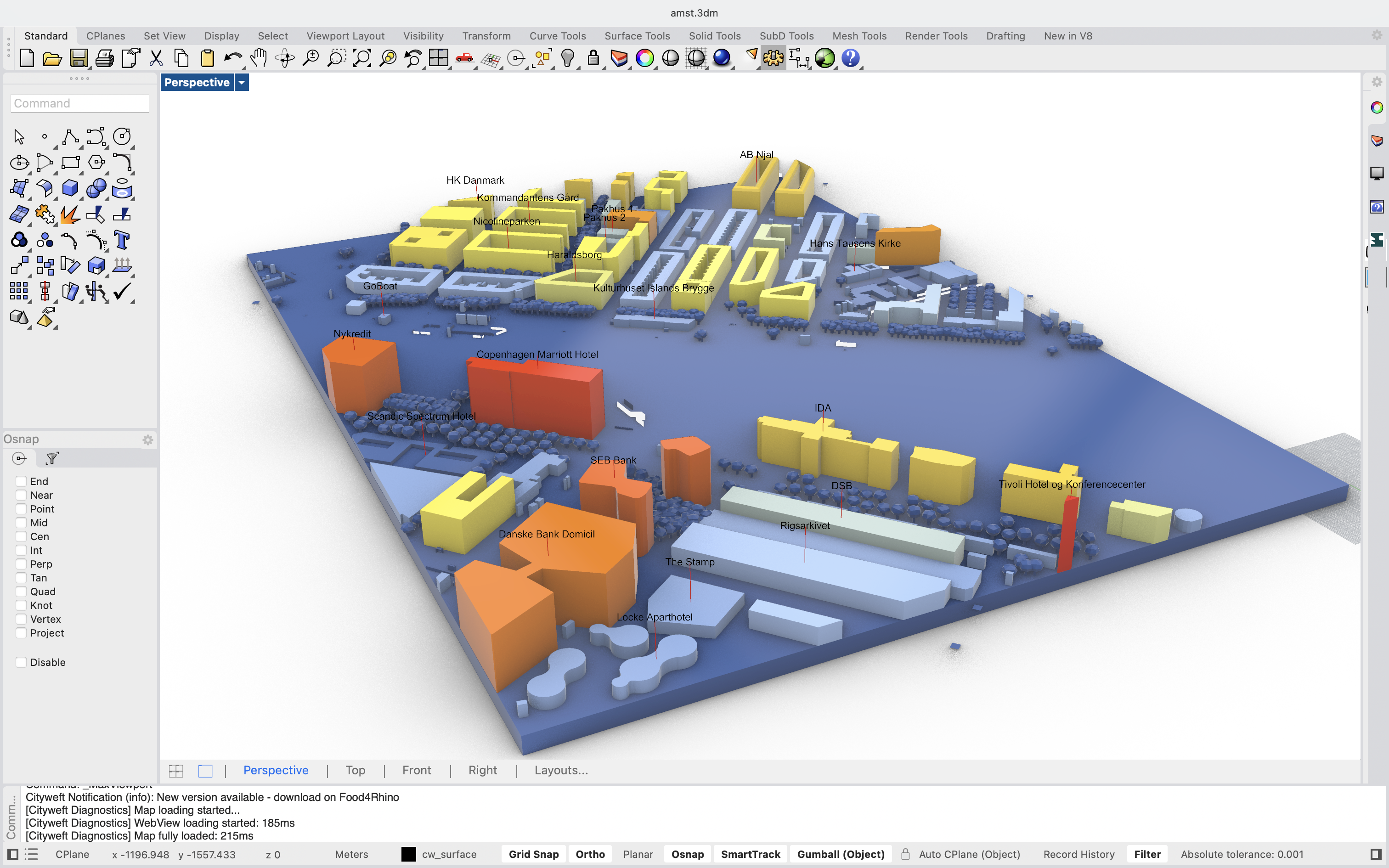Open the Meters units selector
This screenshot has width=1389, height=868.
(351, 854)
